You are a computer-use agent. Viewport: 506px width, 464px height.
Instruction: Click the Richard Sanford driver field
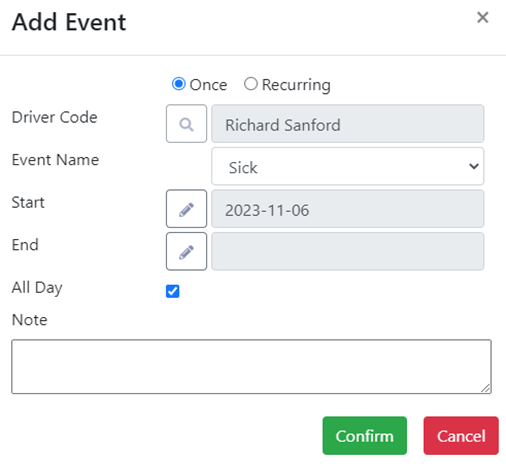[x=348, y=124]
